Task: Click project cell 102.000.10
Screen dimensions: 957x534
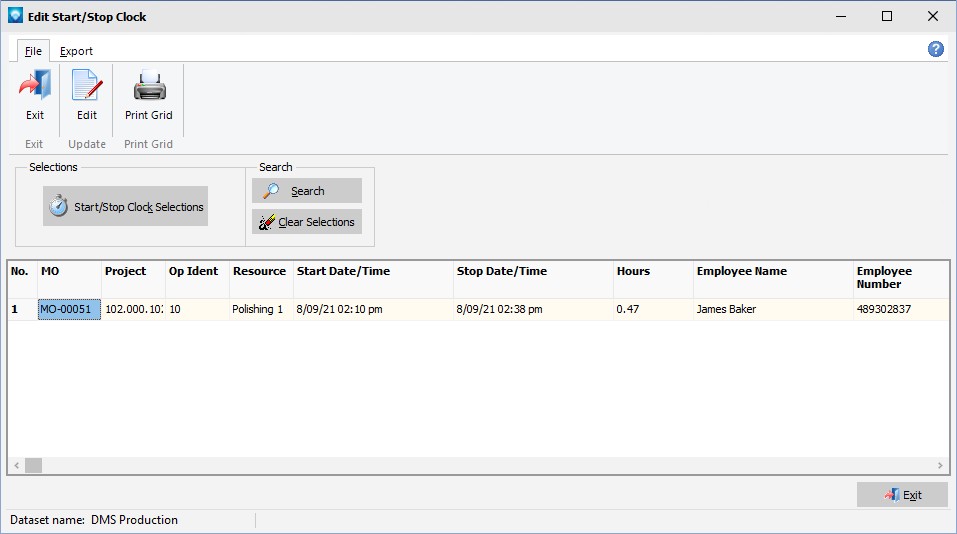Action: click(134, 309)
